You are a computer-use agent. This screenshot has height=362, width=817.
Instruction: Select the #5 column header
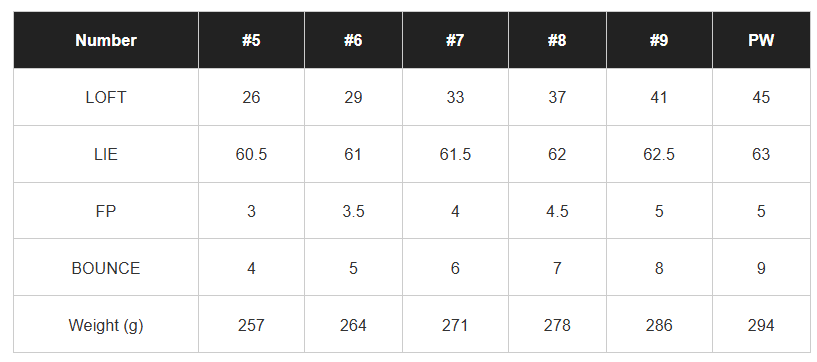coord(251,40)
